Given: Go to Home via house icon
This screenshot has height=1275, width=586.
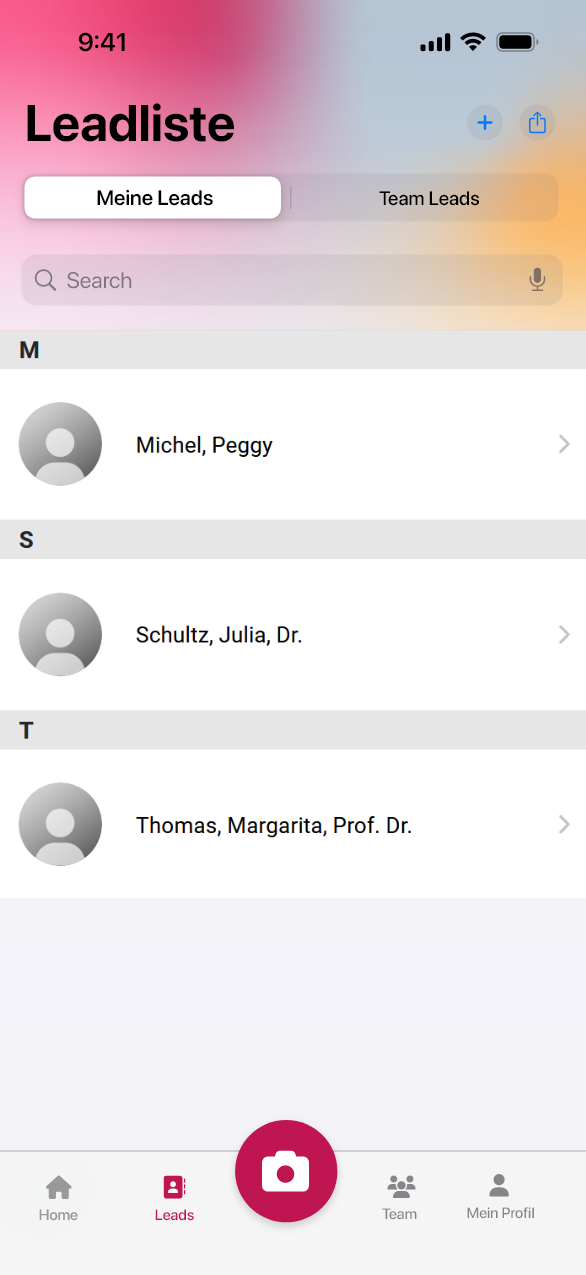Looking at the screenshot, I should tap(58, 1187).
